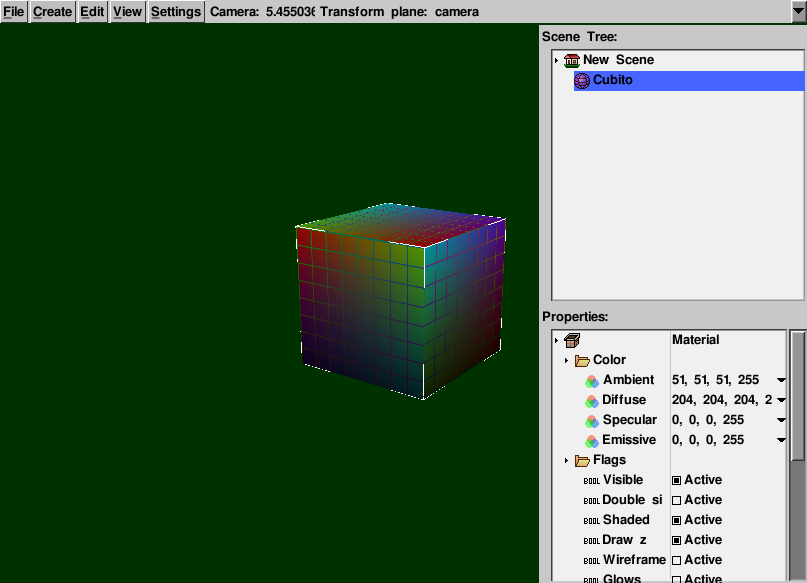Select the Cubito tree item
The width and height of the screenshot is (807, 583).
pyautogui.click(x=689, y=80)
